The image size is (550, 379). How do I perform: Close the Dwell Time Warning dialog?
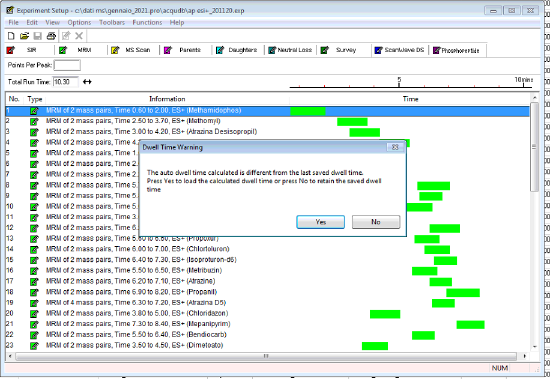[395, 147]
